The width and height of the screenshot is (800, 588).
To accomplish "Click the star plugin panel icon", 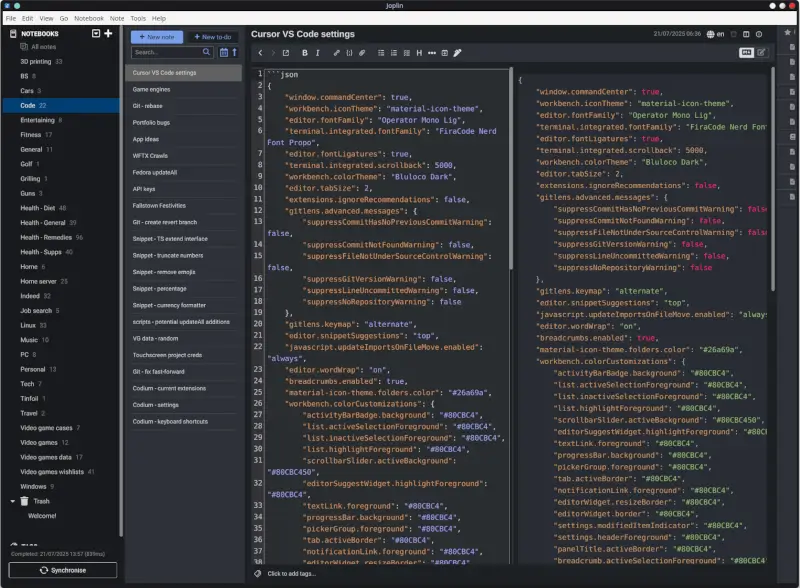I will pos(788,32).
